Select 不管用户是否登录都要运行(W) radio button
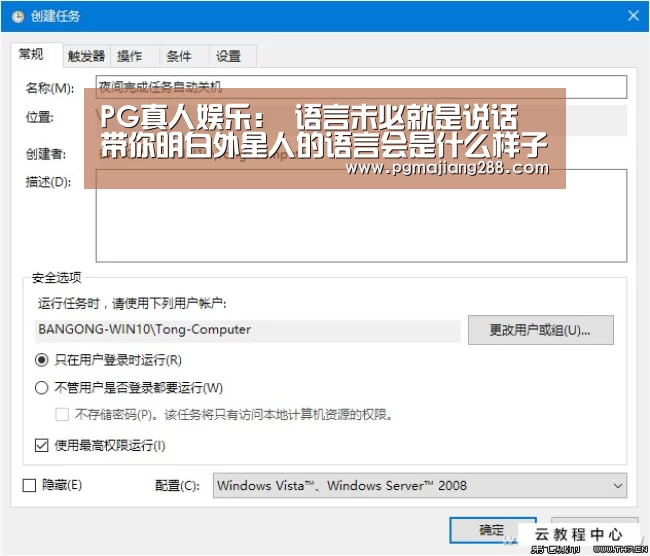 pos(41,388)
